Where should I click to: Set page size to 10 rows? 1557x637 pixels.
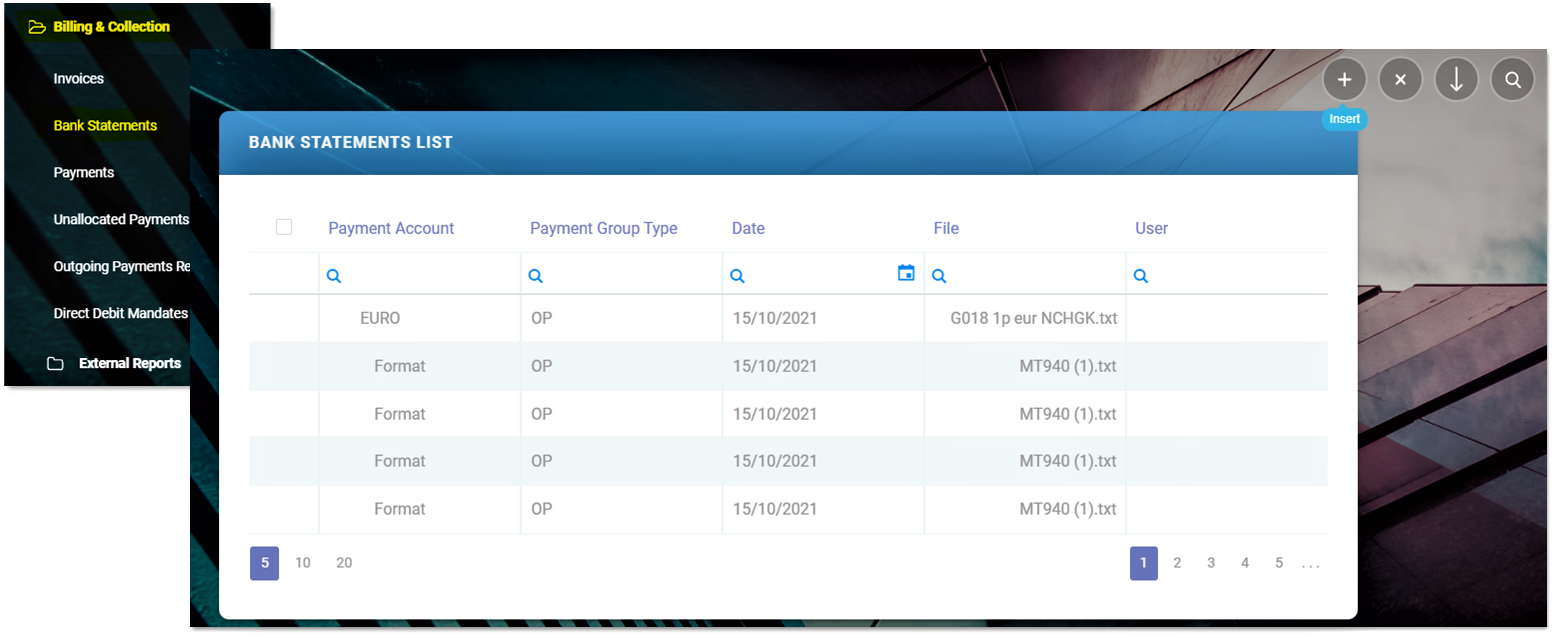[x=303, y=563]
